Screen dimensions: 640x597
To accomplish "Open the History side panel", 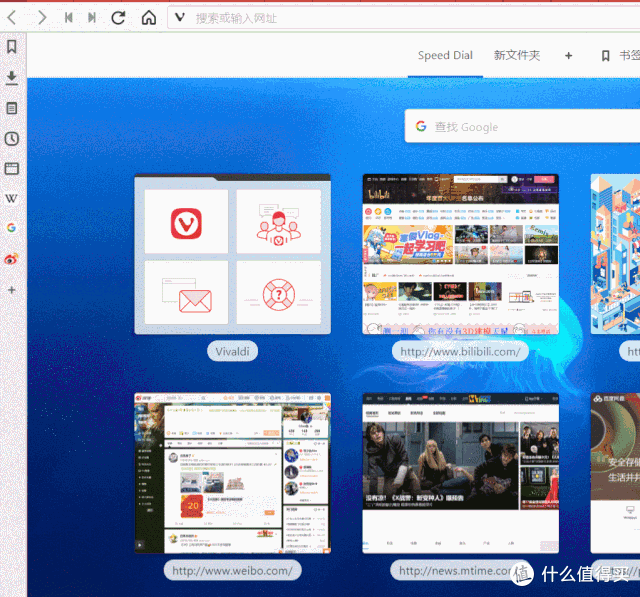I will pyautogui.click(x=12, y=139).
